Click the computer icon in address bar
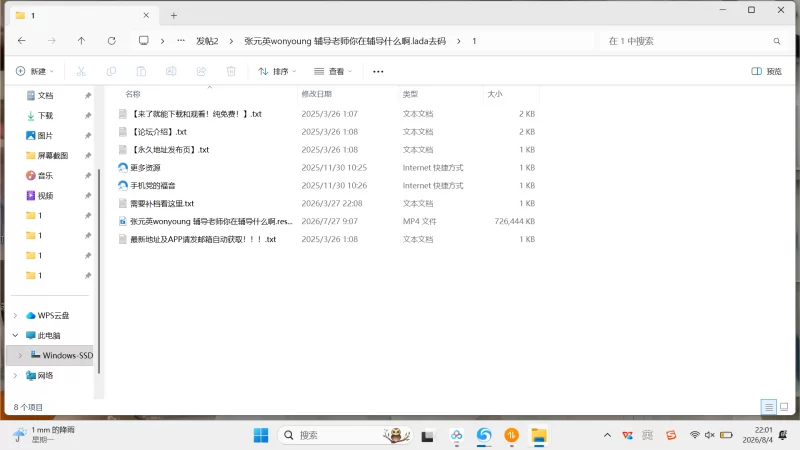The height and width of the screenshot is (450, 800). tap(144, 41)
